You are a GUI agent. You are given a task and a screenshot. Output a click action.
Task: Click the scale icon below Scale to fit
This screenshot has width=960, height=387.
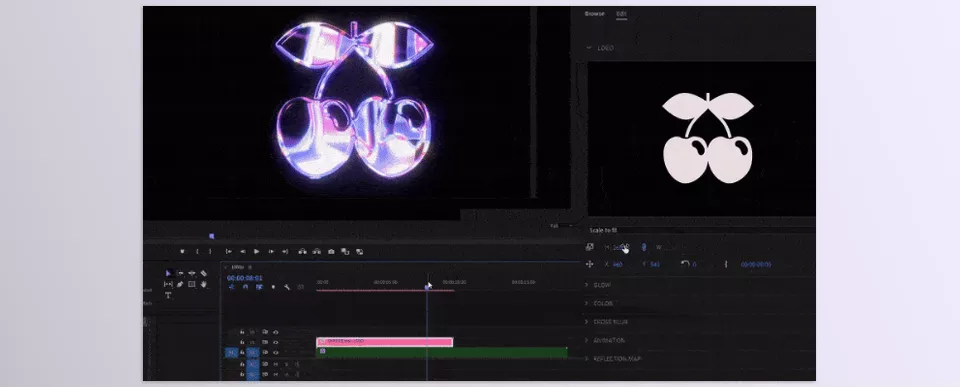[x=590, y=247]
